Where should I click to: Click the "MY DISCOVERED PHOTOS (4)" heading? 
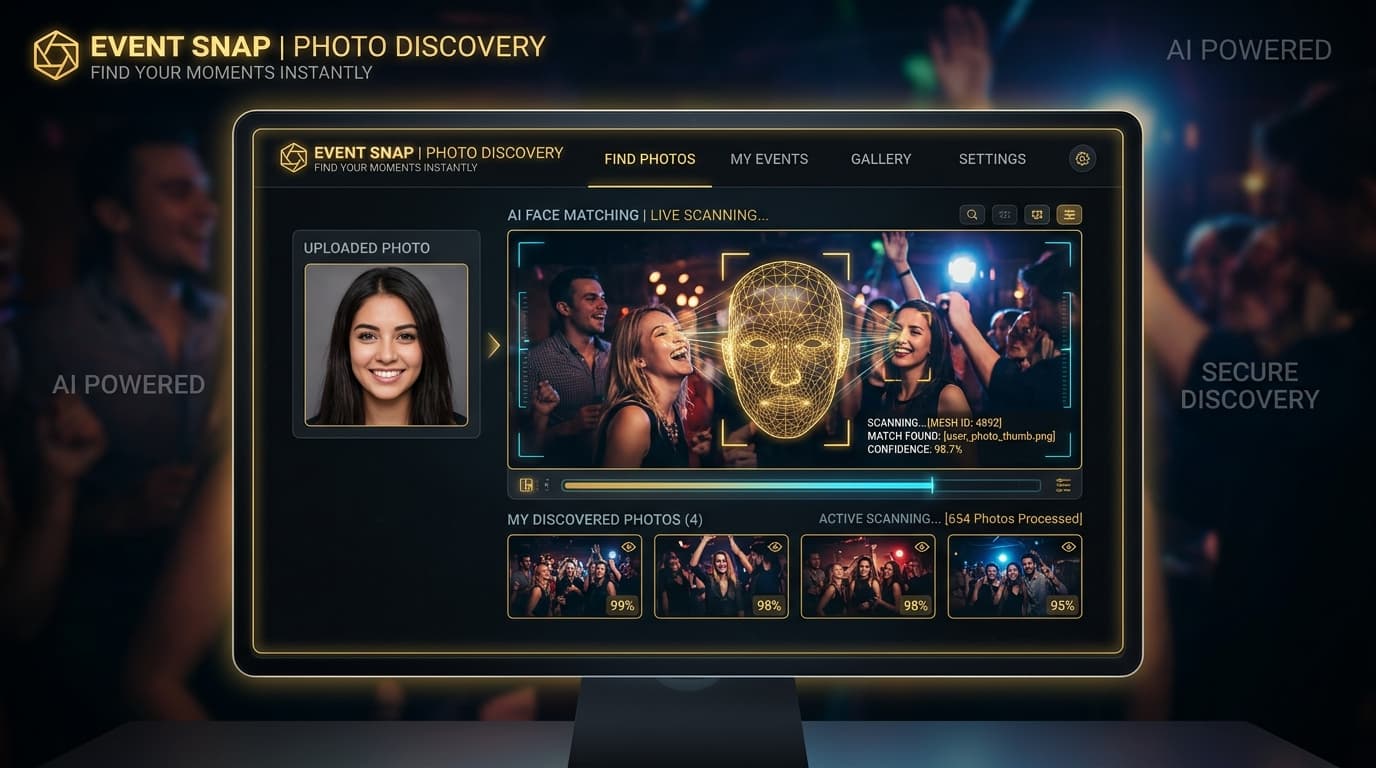[605, 520]
